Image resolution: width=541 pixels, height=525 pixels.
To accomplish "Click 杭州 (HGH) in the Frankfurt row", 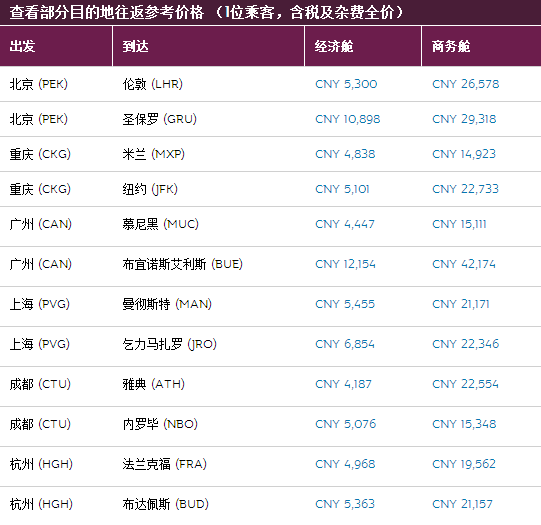I will pos(41,464).
